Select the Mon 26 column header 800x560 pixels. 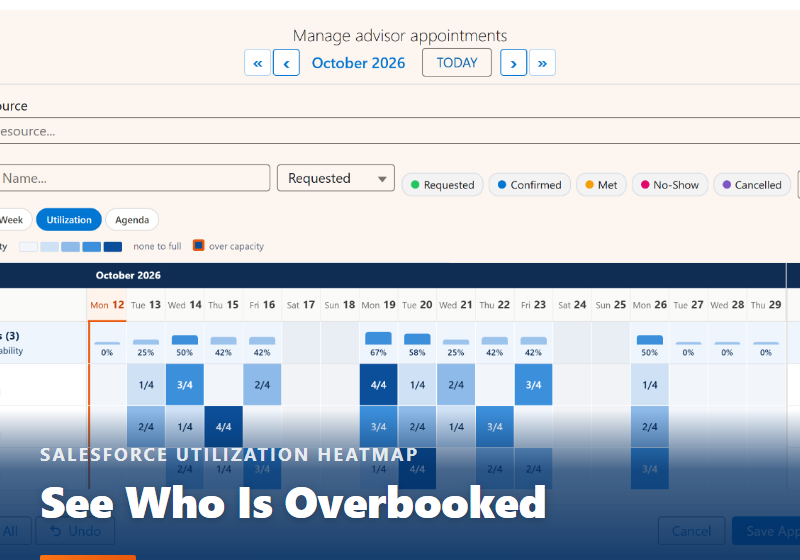[x=650, y=305]
